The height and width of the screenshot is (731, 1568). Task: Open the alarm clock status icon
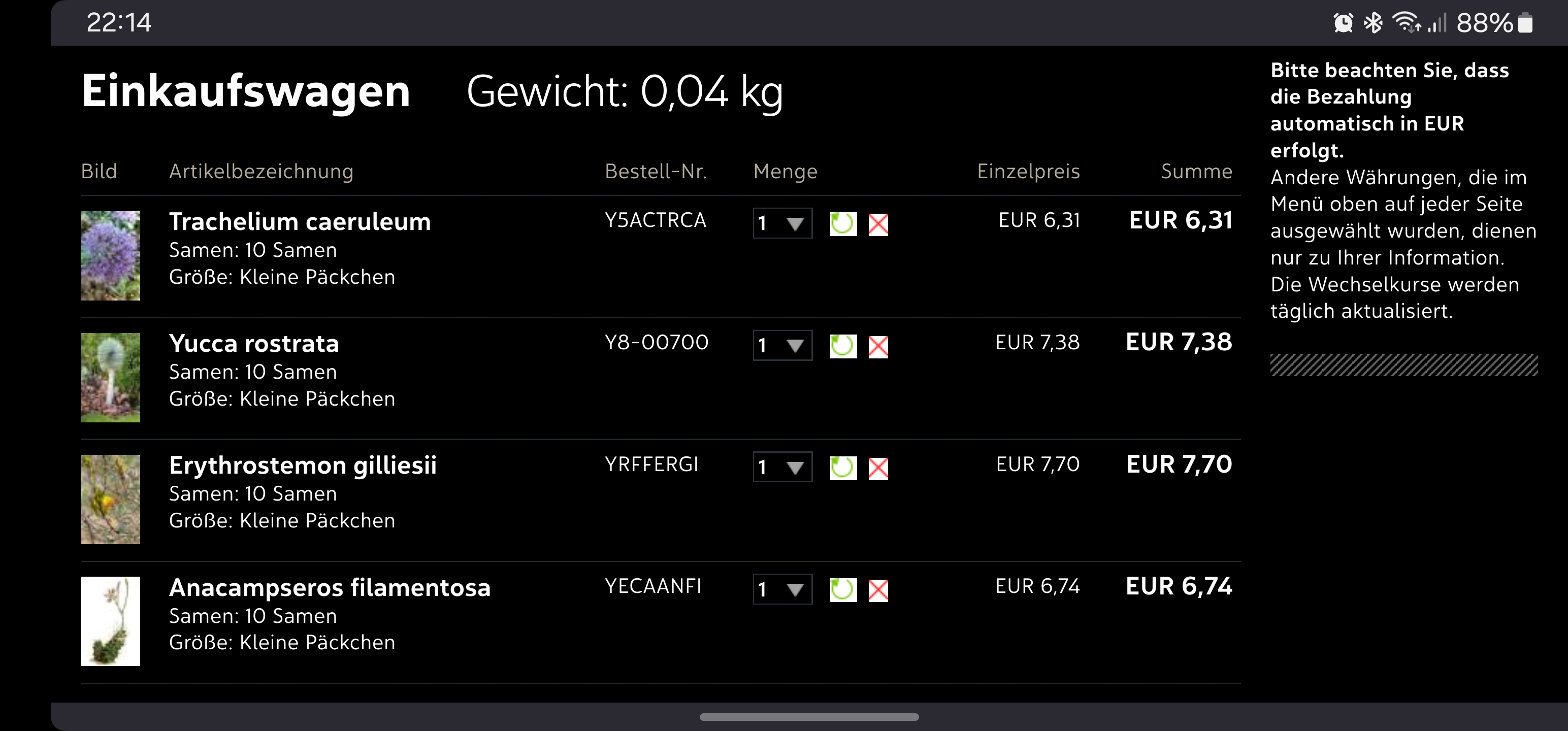[x=1343, y=23]
